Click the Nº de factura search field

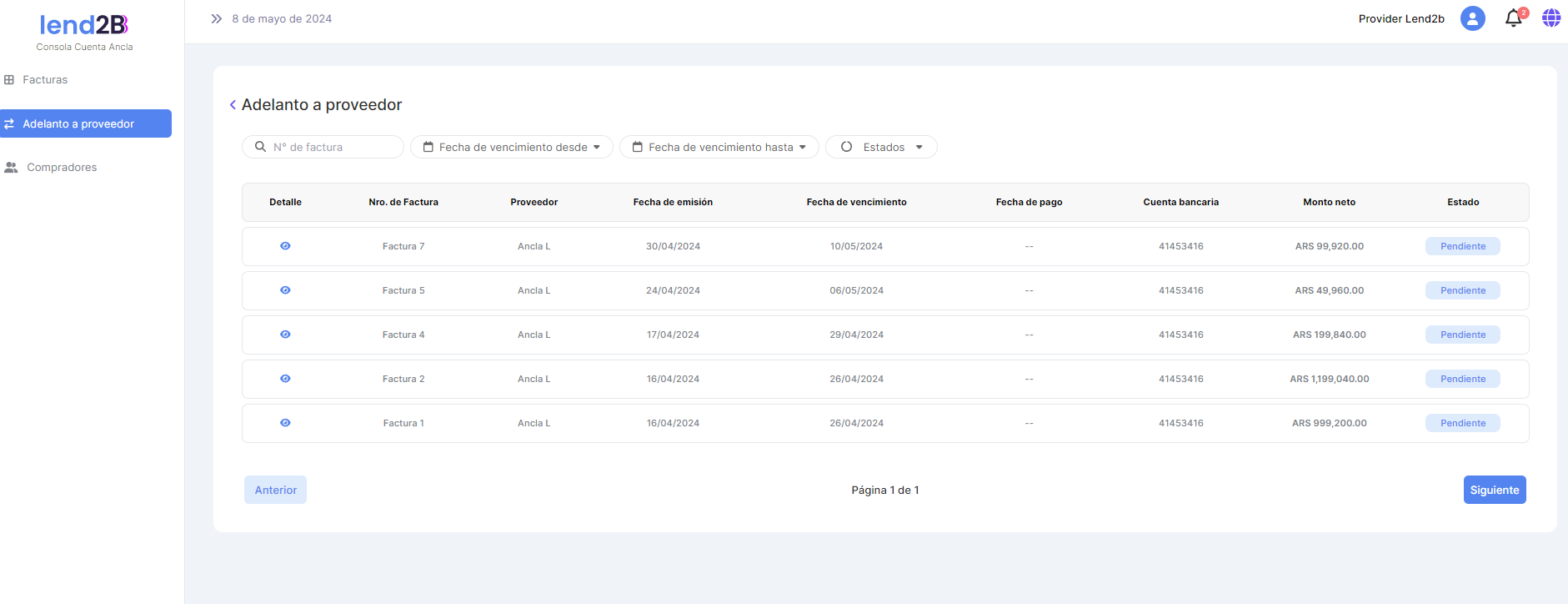tap(333, 147)
